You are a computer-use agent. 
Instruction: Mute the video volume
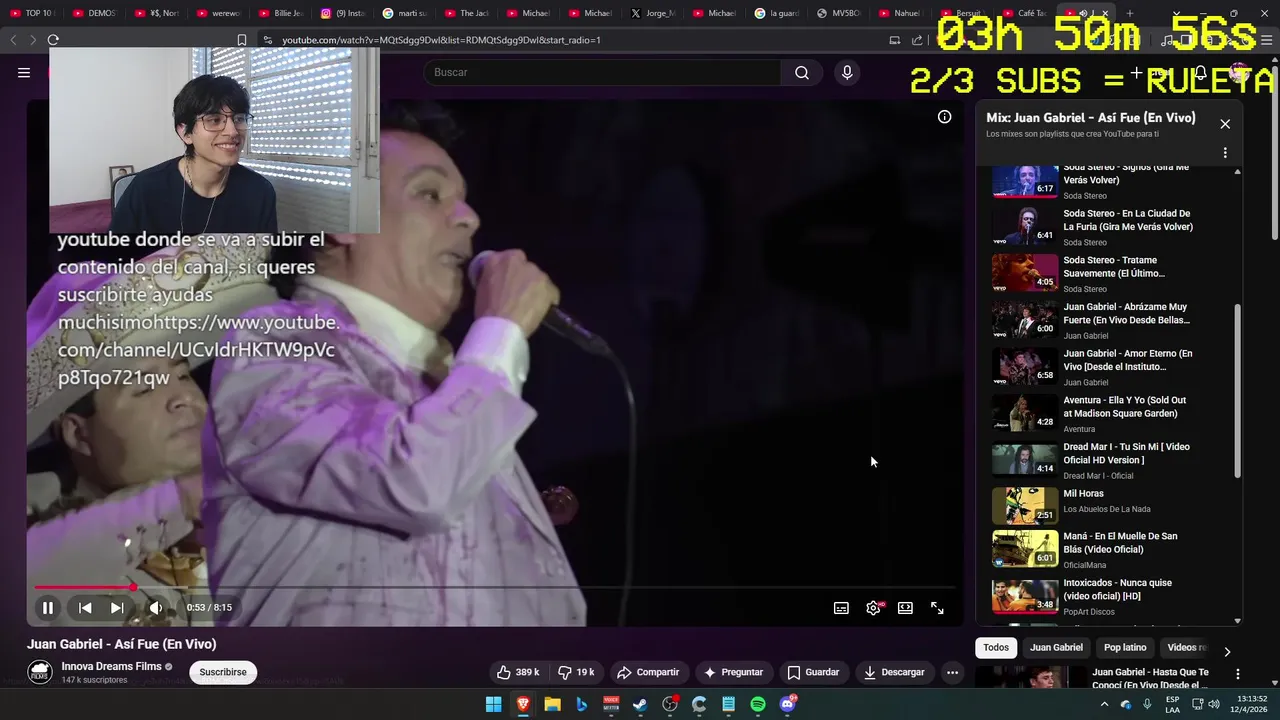[155, 608]
